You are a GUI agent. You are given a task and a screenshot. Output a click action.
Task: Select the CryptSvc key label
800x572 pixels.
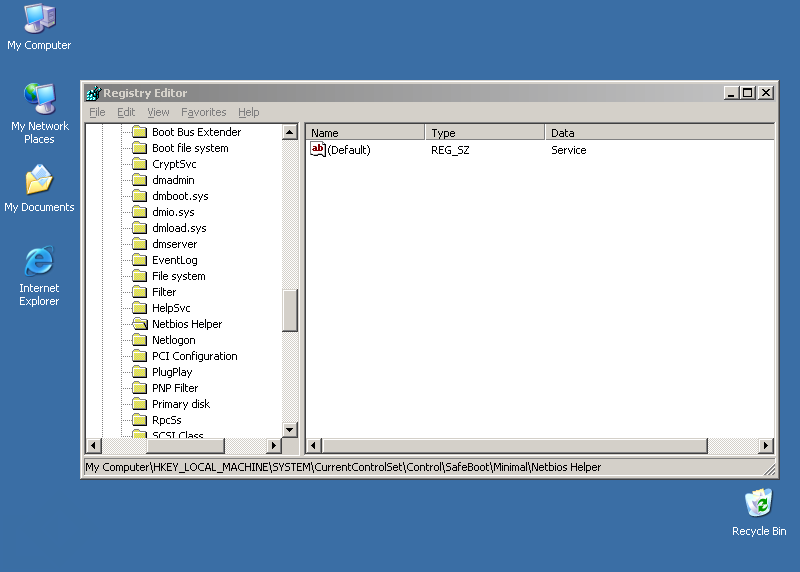174,164
